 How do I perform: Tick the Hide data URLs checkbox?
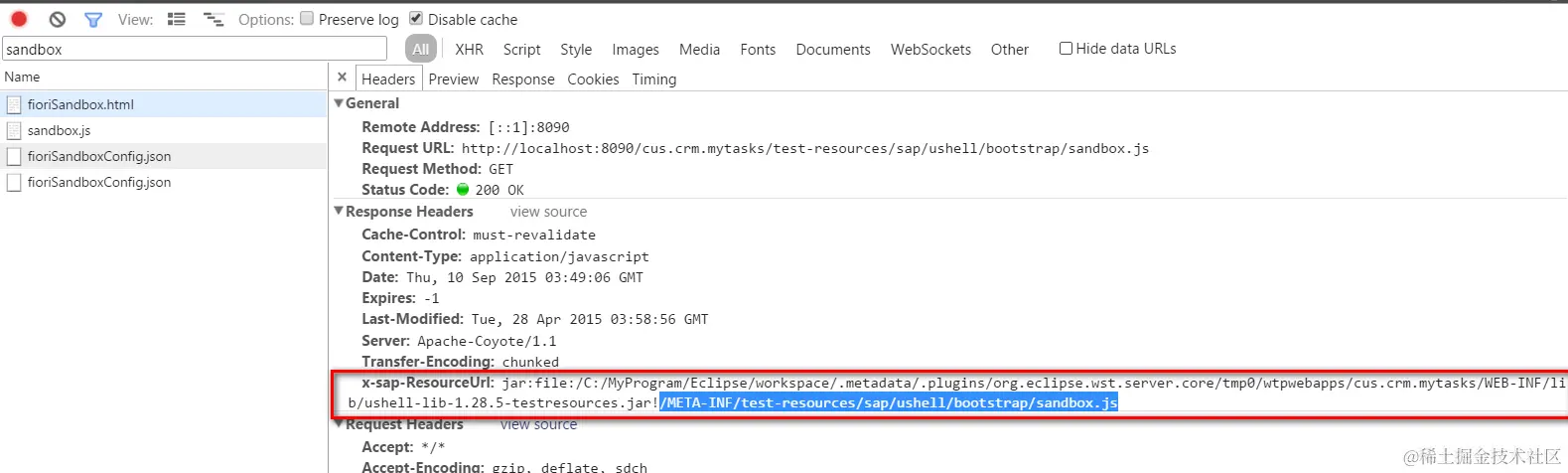click(x=1066, y=48)
